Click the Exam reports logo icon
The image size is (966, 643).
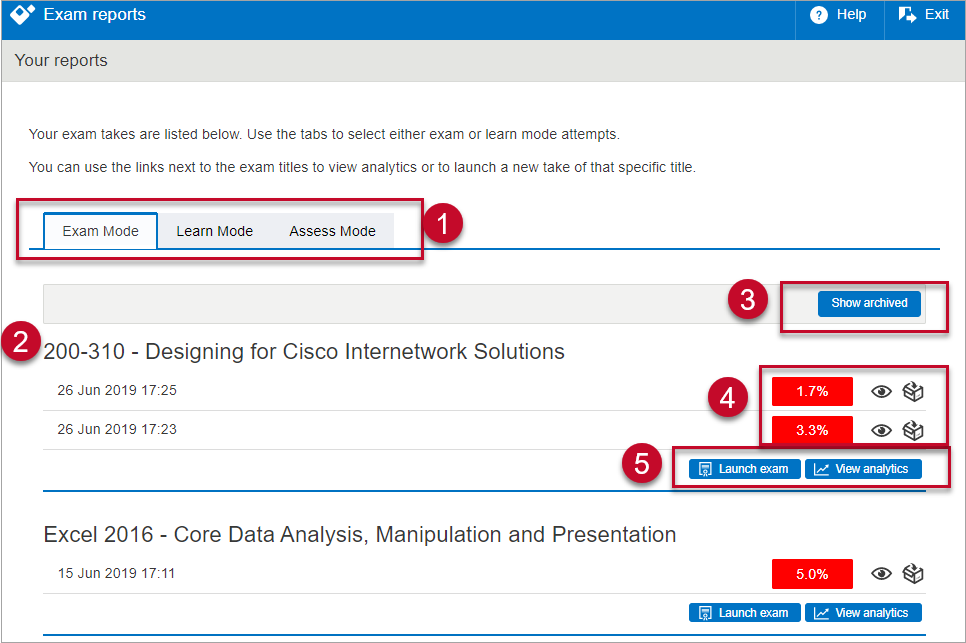coord(23,15)
